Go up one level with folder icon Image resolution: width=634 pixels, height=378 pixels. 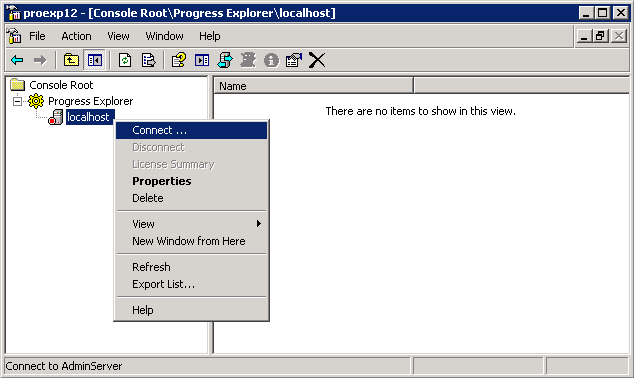tap(71, 61)
